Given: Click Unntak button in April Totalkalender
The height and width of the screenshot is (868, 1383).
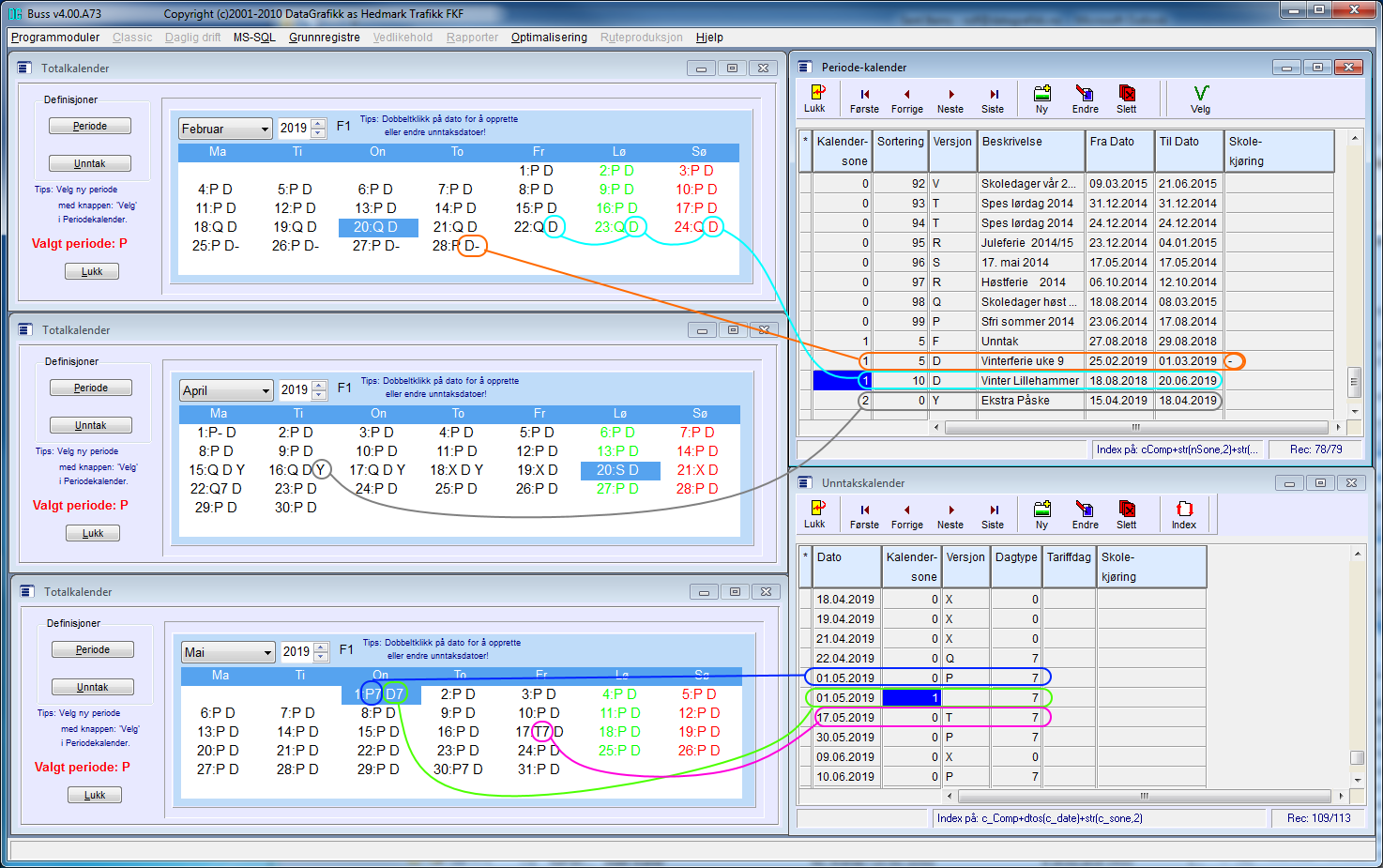Looking at the screenshot, I should click(x=91, y=425).
